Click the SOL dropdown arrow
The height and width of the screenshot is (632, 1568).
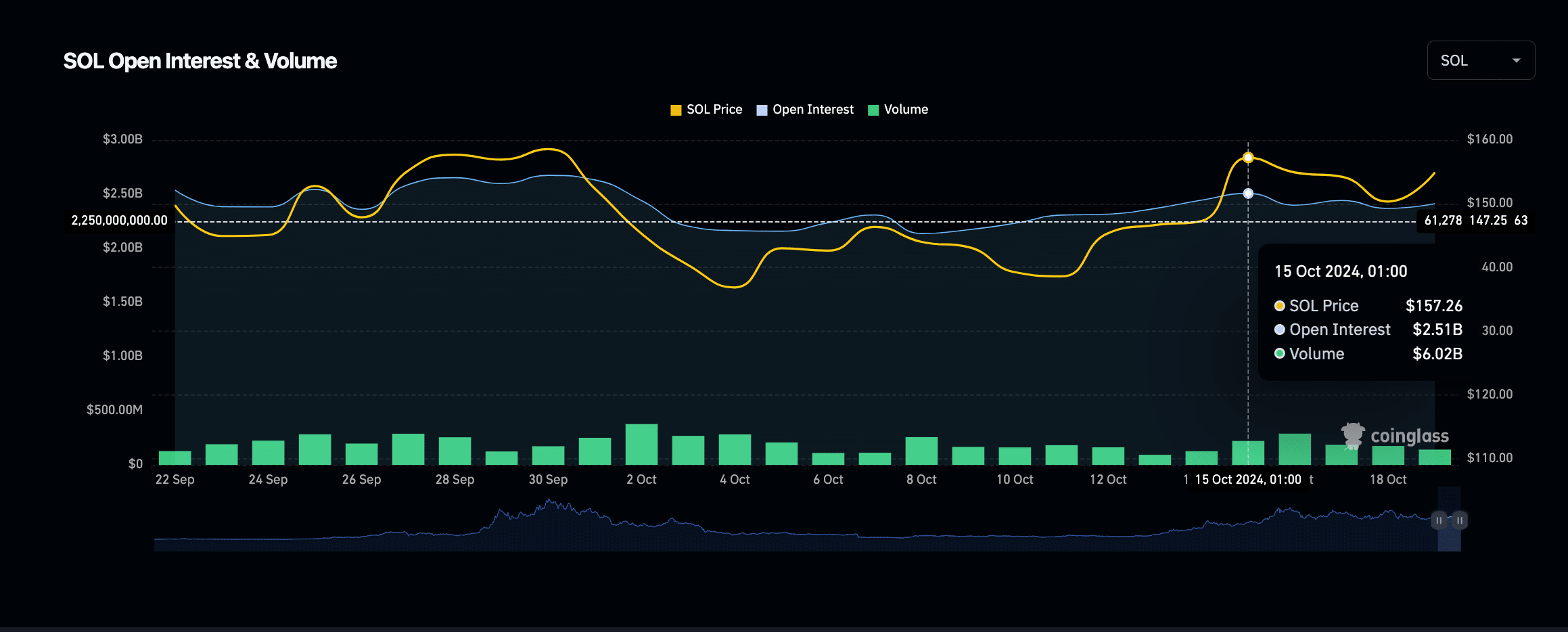pos(1517,61)
